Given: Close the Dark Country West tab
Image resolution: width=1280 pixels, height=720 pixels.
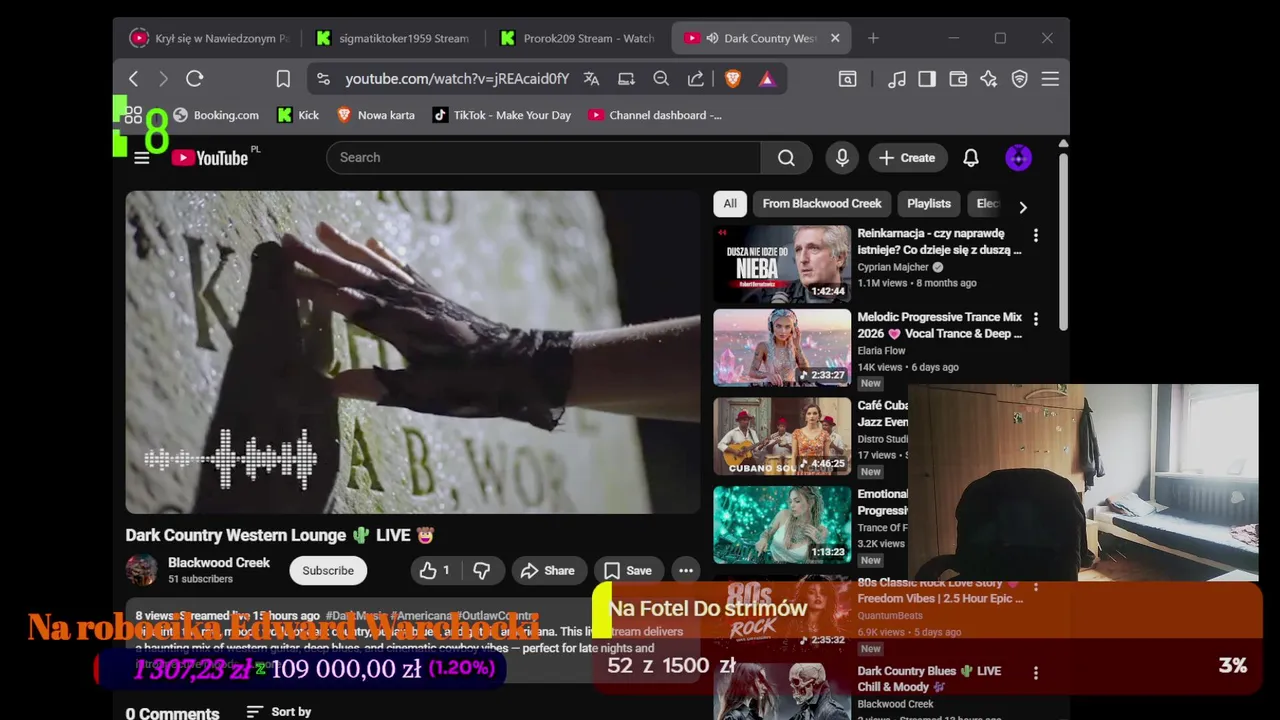Looking at the screenshot, I should 835,38.
